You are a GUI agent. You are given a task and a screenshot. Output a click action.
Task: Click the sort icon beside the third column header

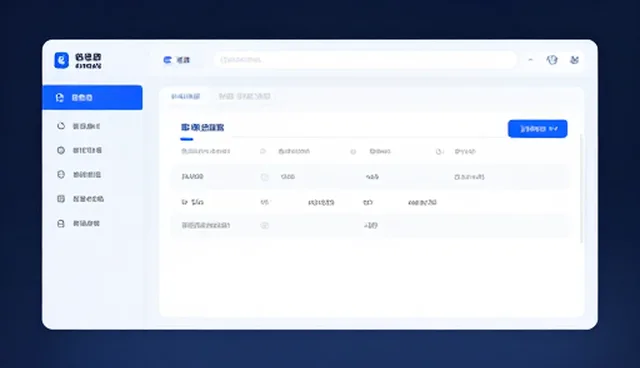(353, 152)
